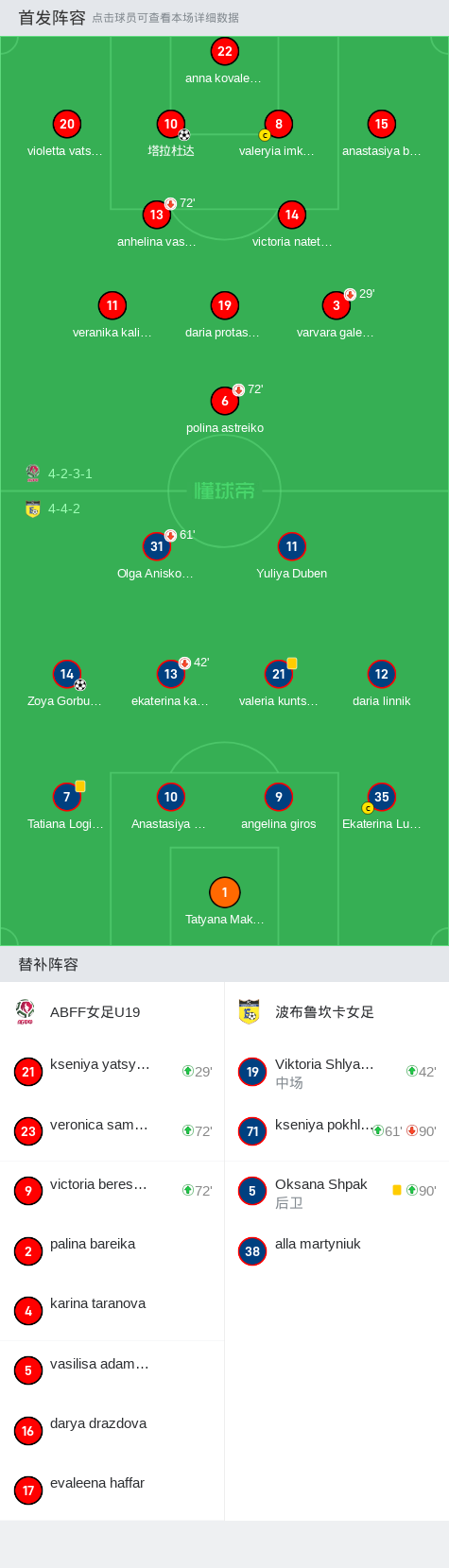This screenshot has height=1568, width=449.
Task: Click the 波布鲁坎卡女足 team crest in substitutes
Action: tap(249, 1012)
